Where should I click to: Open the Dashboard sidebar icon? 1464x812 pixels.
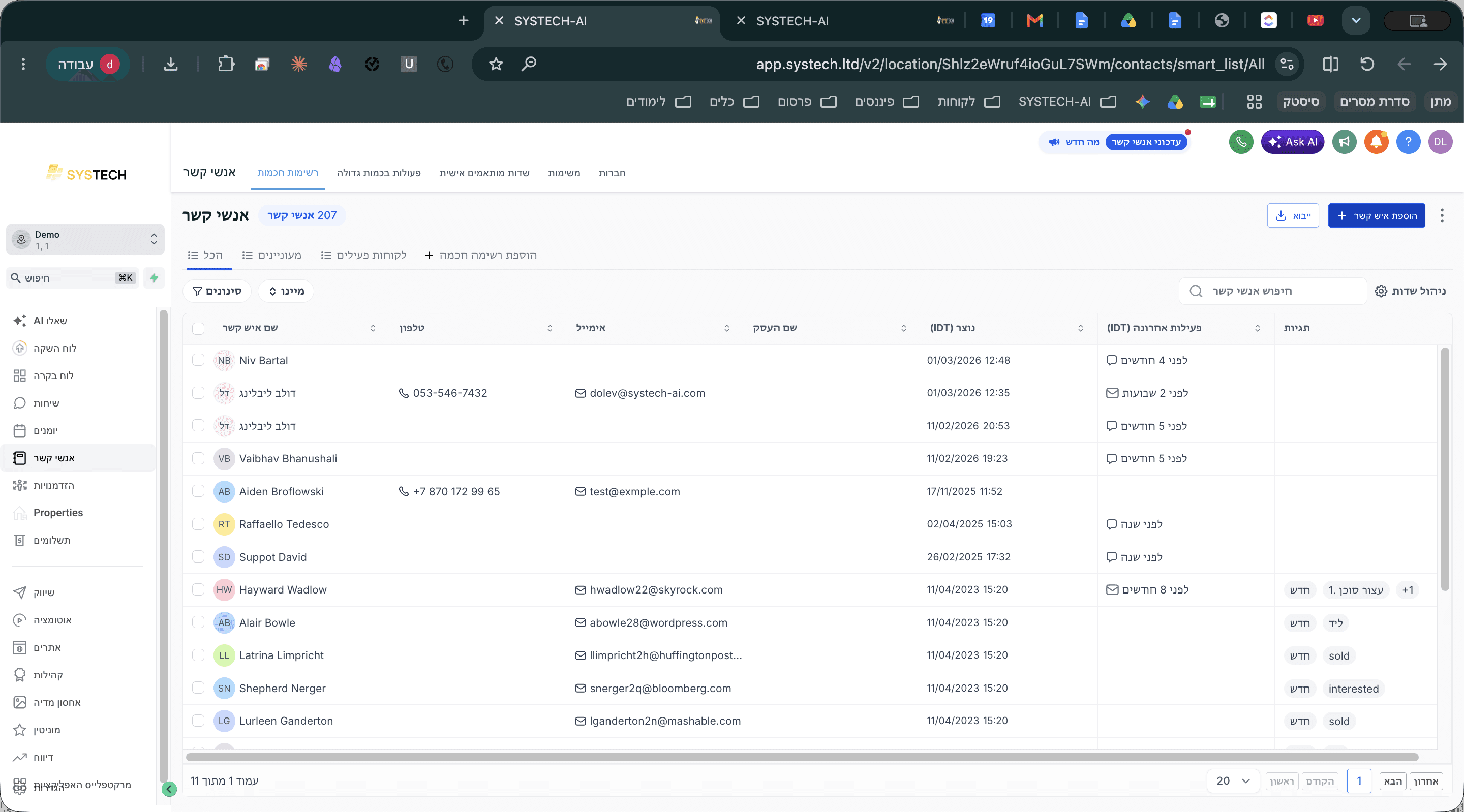click(20, 376)
